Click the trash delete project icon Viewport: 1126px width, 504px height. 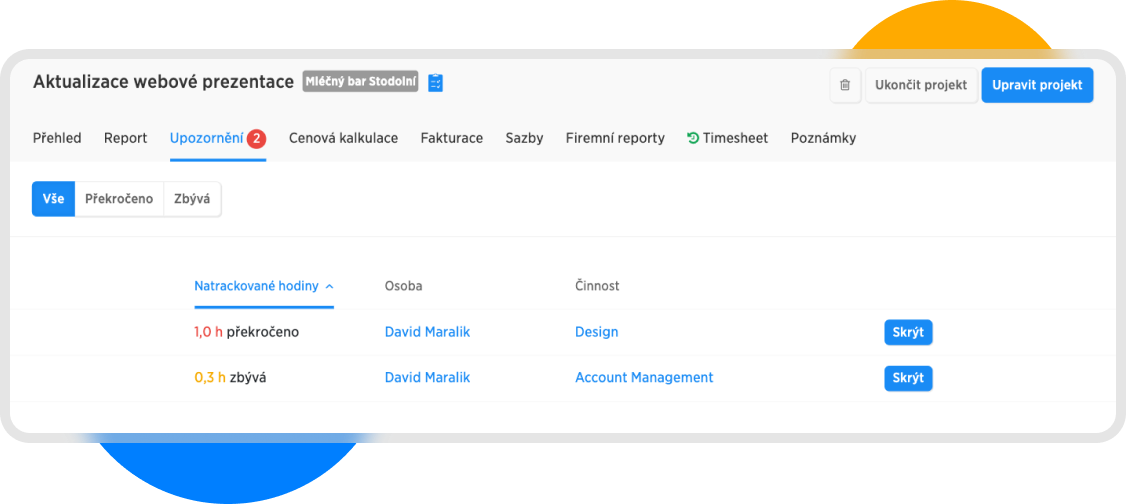[x=845, y=86]
